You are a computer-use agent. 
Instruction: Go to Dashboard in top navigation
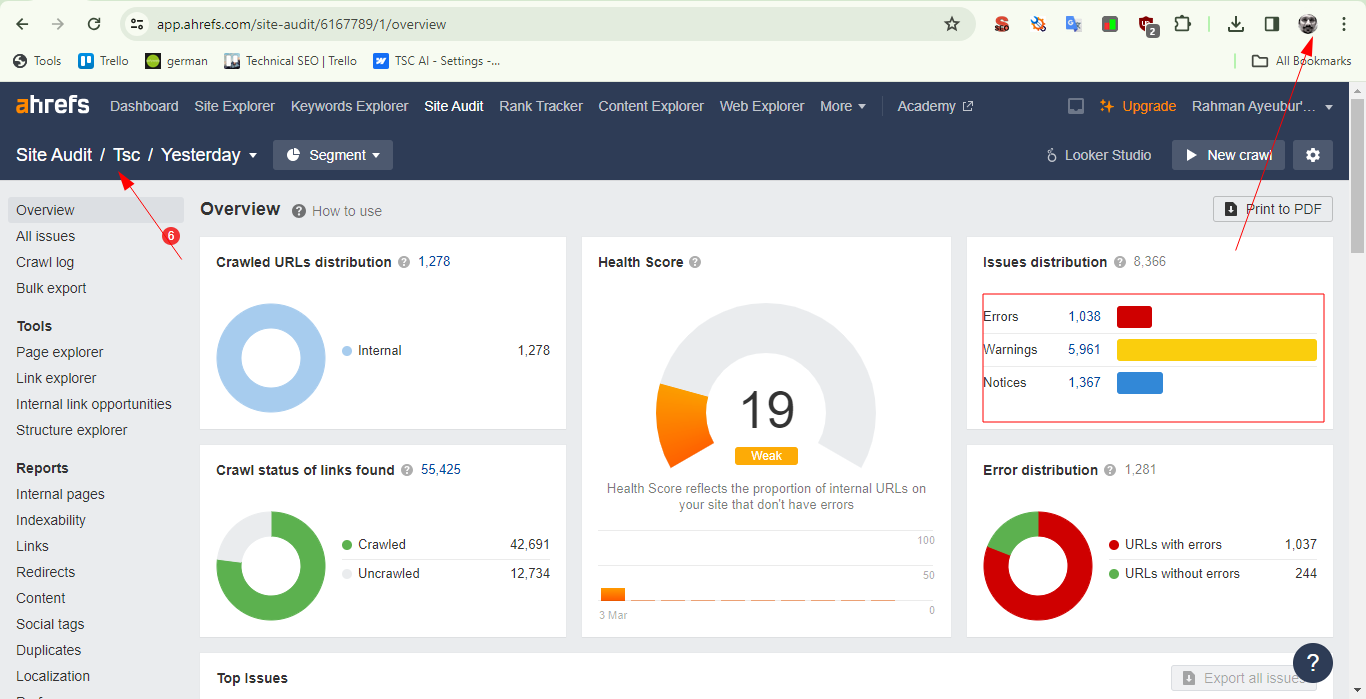click(x=144, y=106)
